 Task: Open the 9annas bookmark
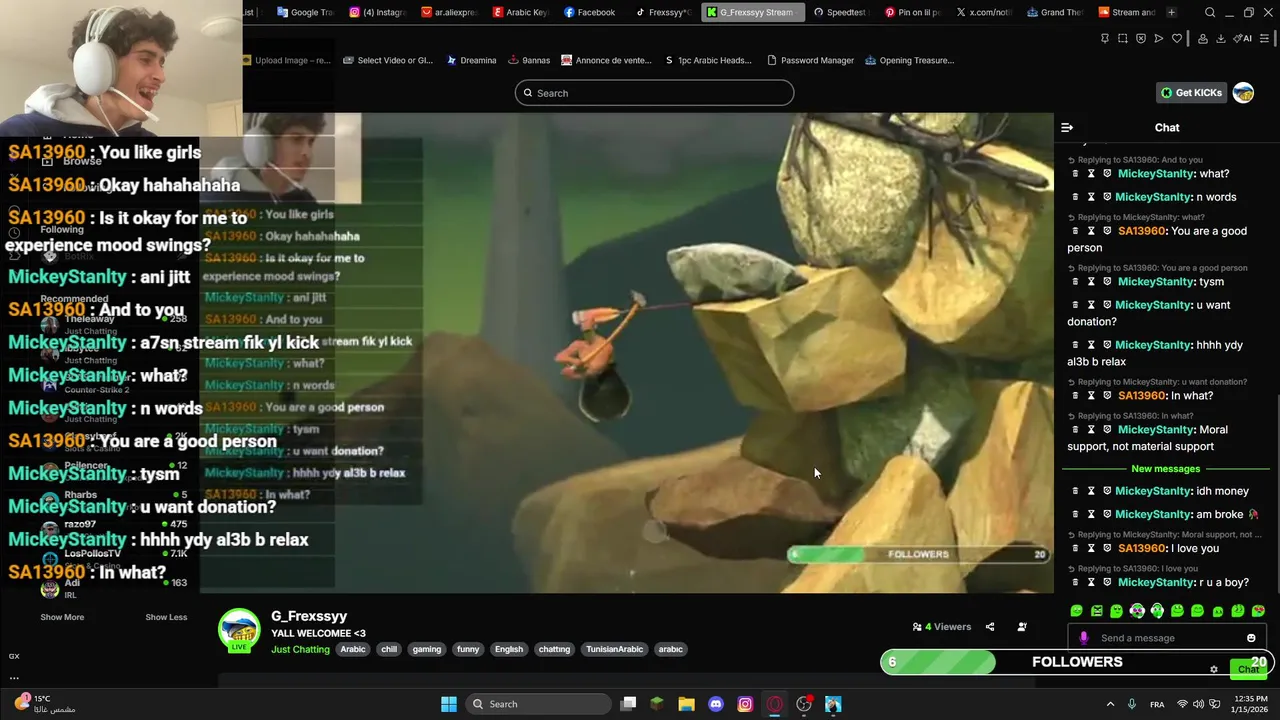coord(529,60)
